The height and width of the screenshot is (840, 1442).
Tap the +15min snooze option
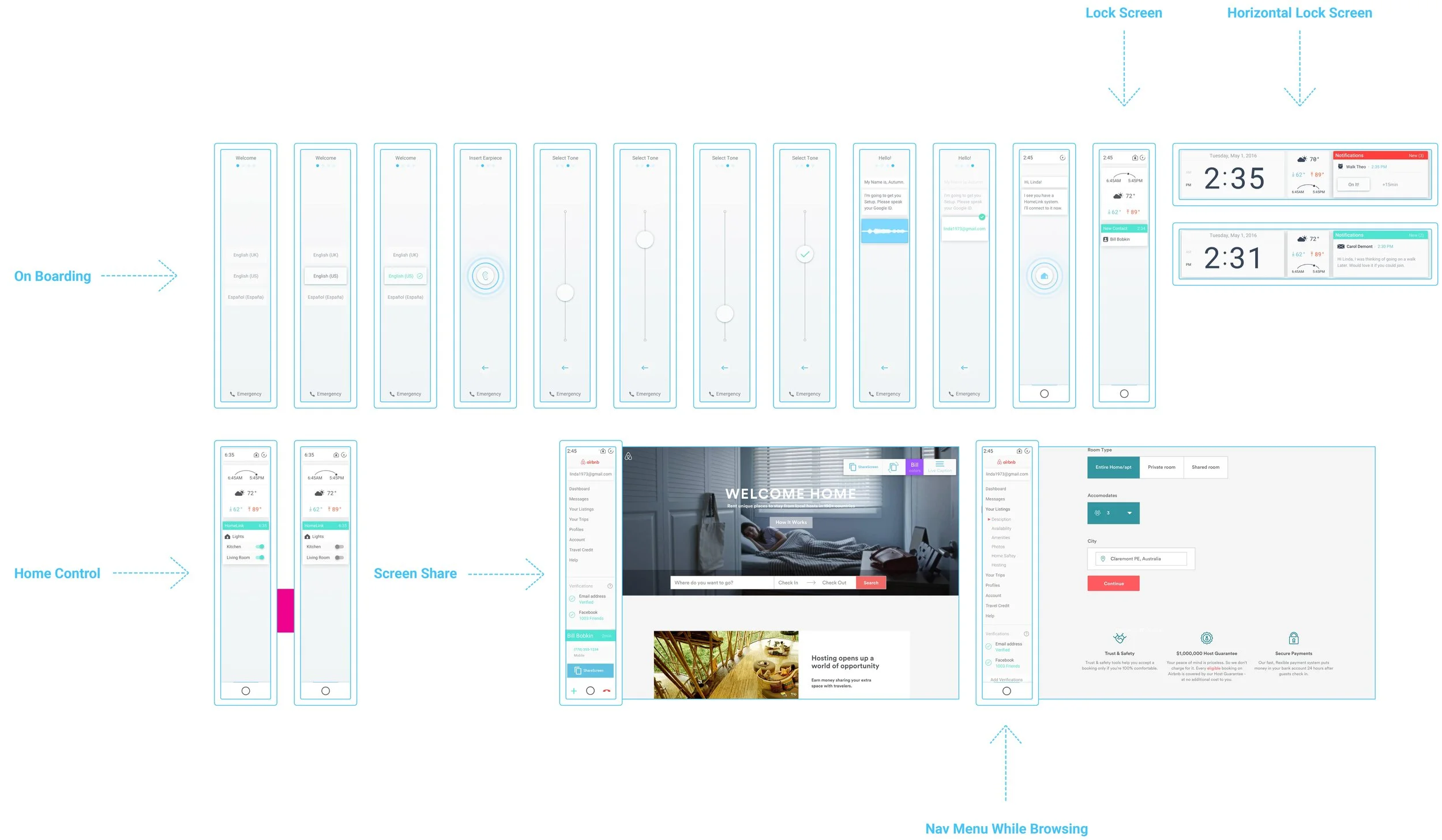1390,184
